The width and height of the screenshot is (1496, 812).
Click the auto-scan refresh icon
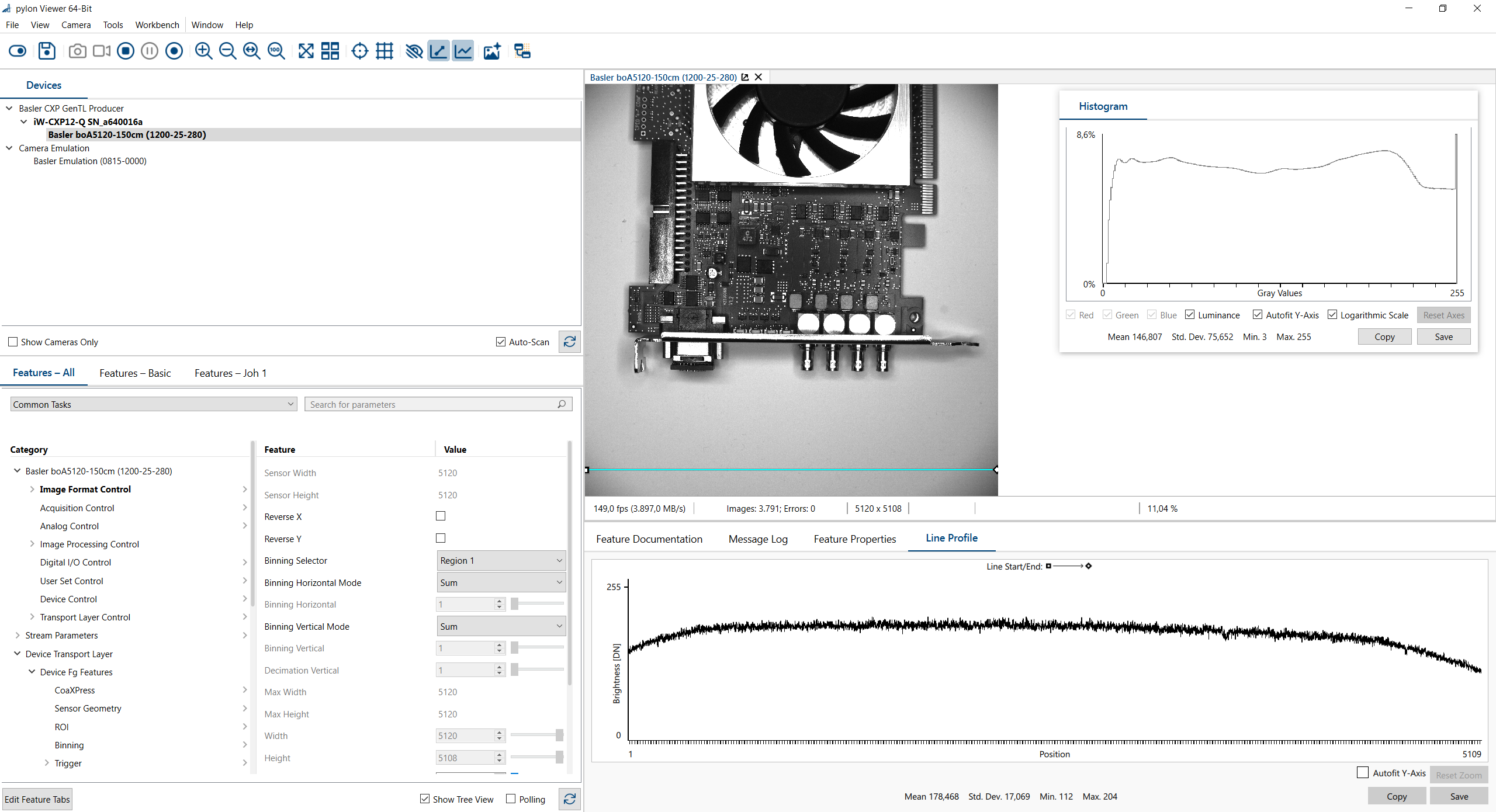point(569,341)
